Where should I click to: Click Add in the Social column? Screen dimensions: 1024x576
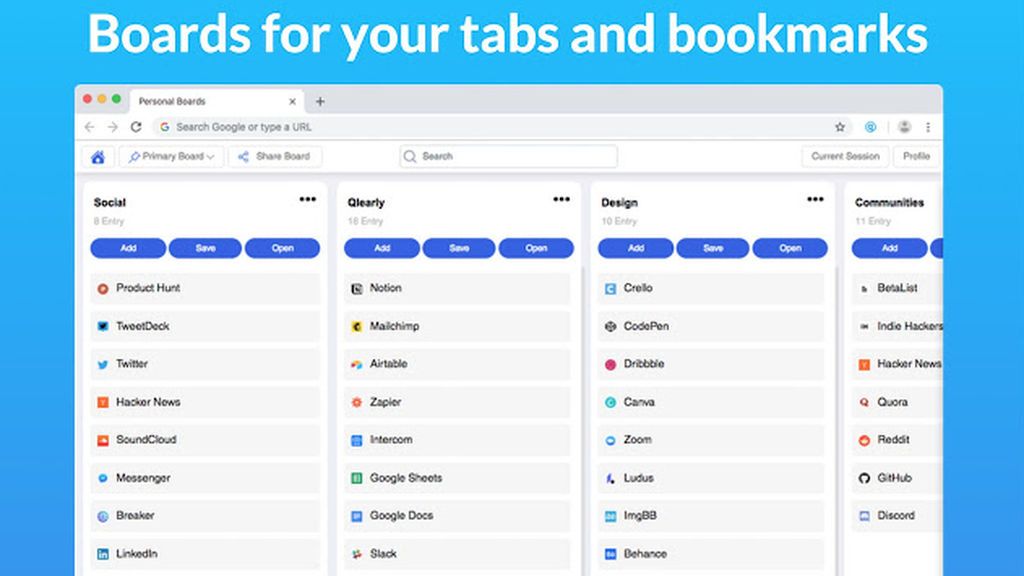coord(128,248)
